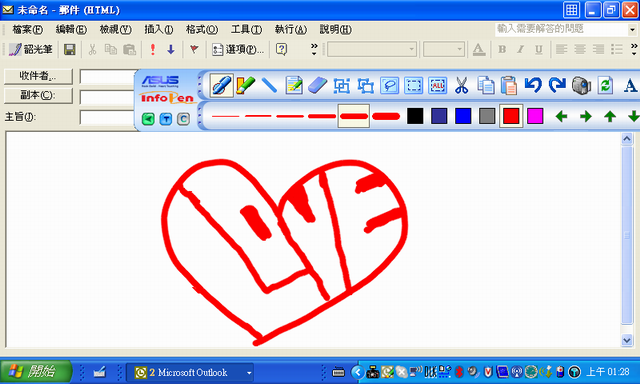Expand the formatting toolbar overflow chevron
The image size is (640, 384).
[x=633, y=49]
